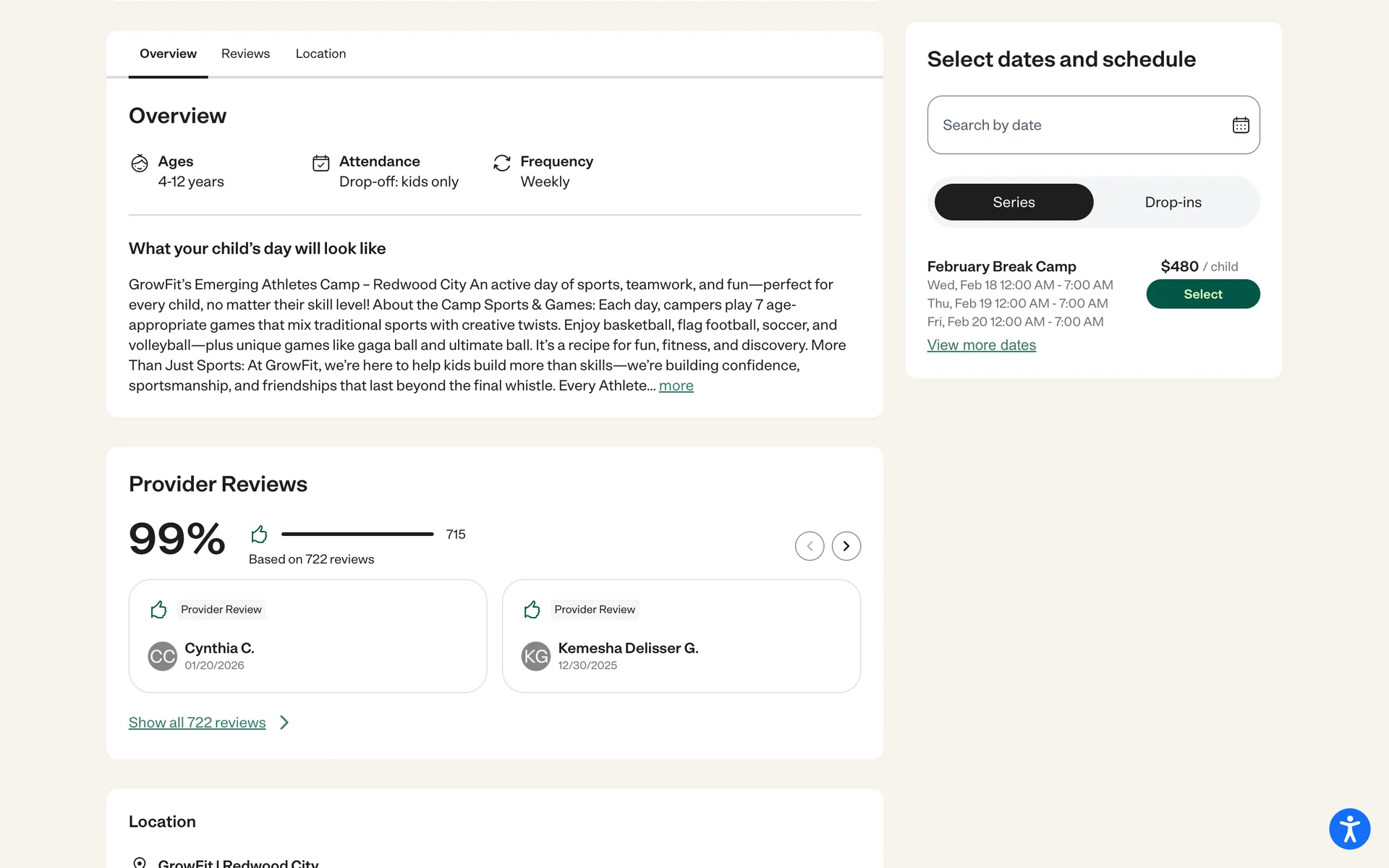Click thumbs-up icon on Cynthia C. review

coord(158,610)
